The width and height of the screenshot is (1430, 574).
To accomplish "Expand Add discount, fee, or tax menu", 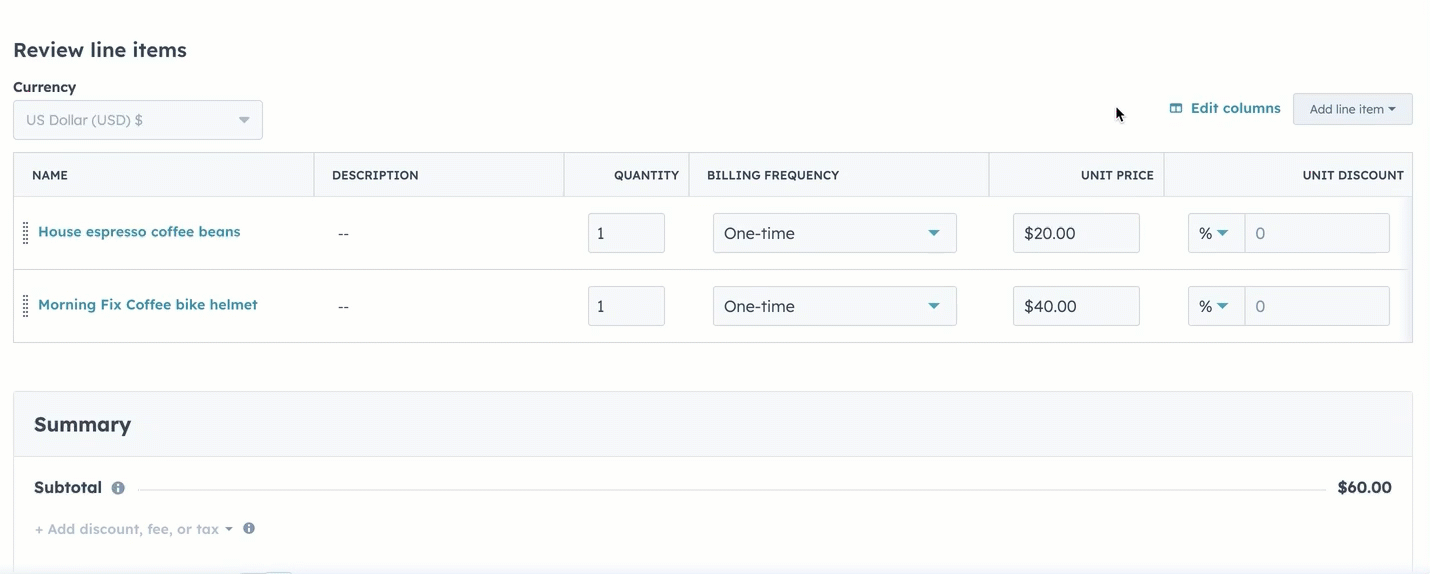I will 133,529.
